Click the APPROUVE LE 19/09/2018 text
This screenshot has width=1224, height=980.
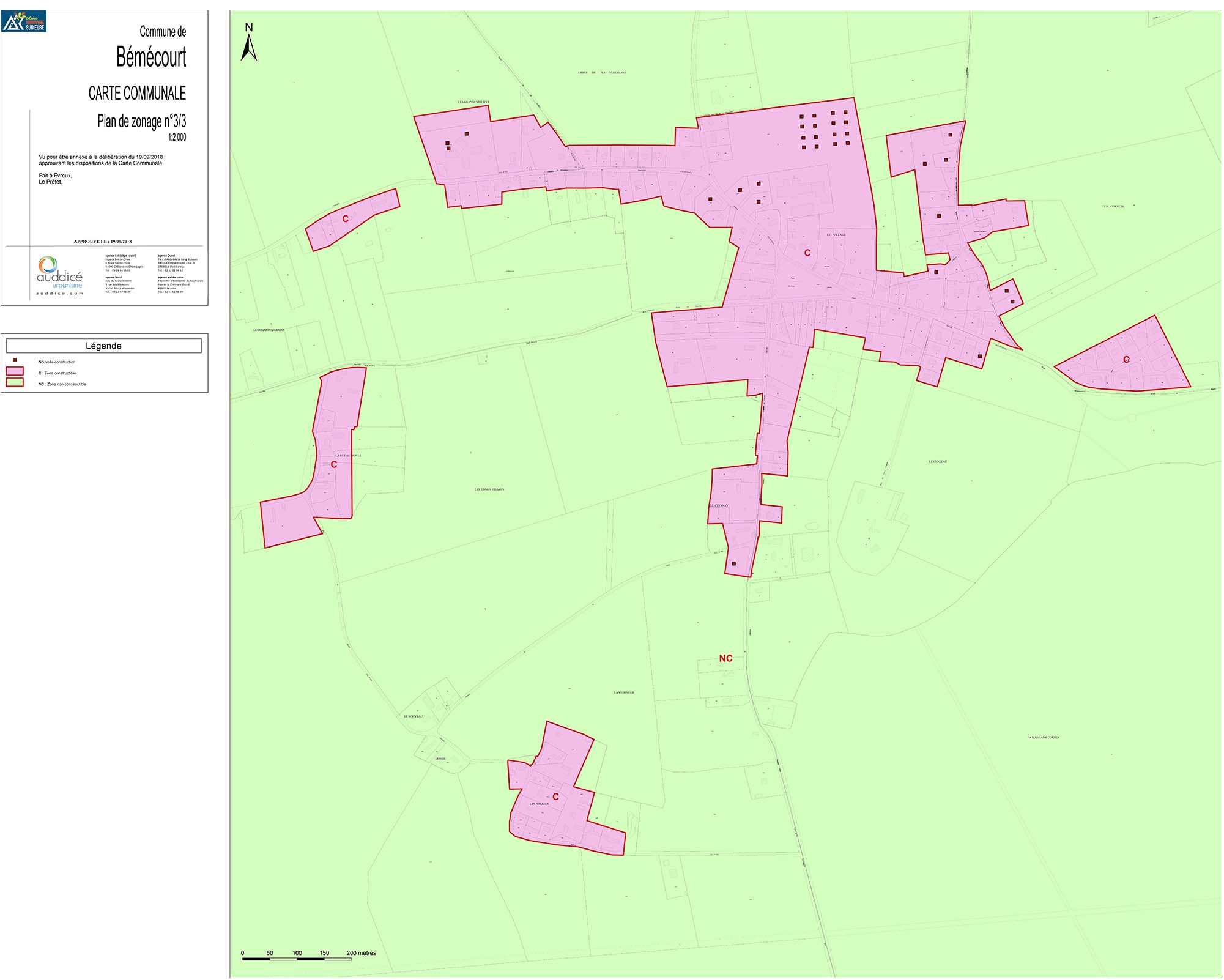(103, 242)
